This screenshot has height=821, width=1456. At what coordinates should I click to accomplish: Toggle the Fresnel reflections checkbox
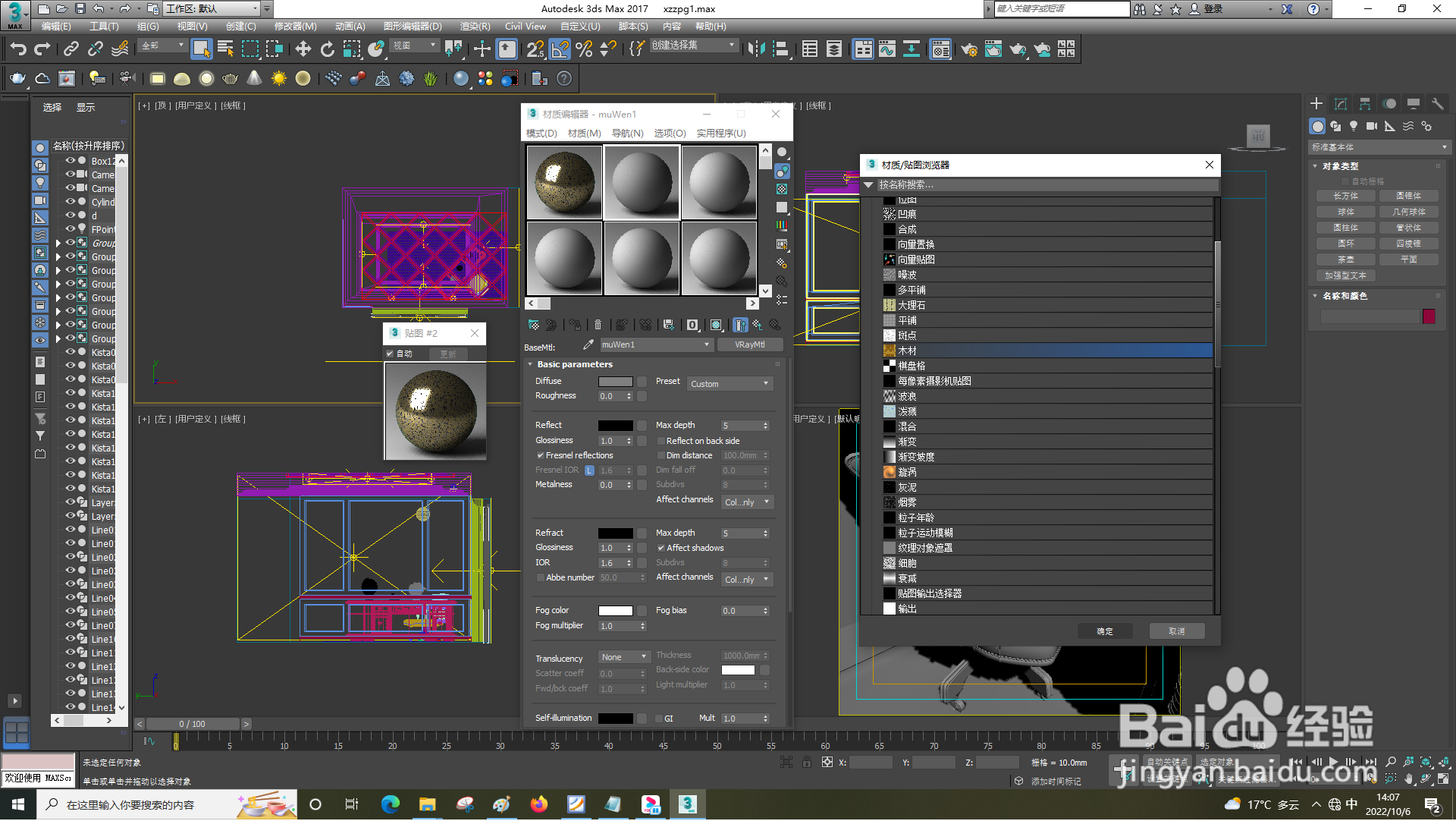pos(541,455)
